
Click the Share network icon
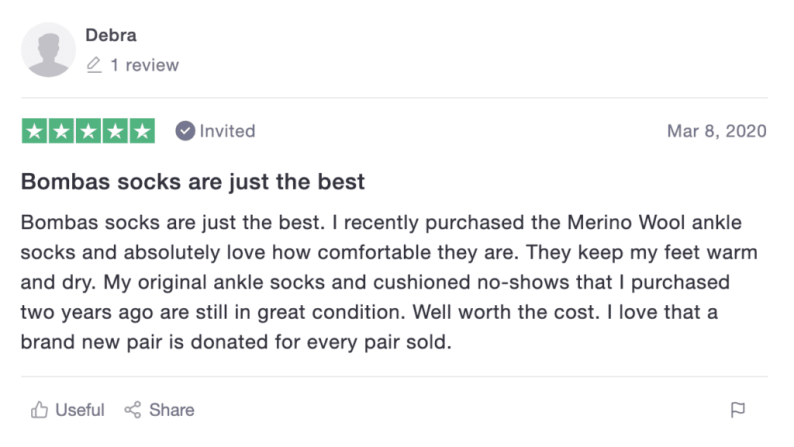[x=132, y=410]
